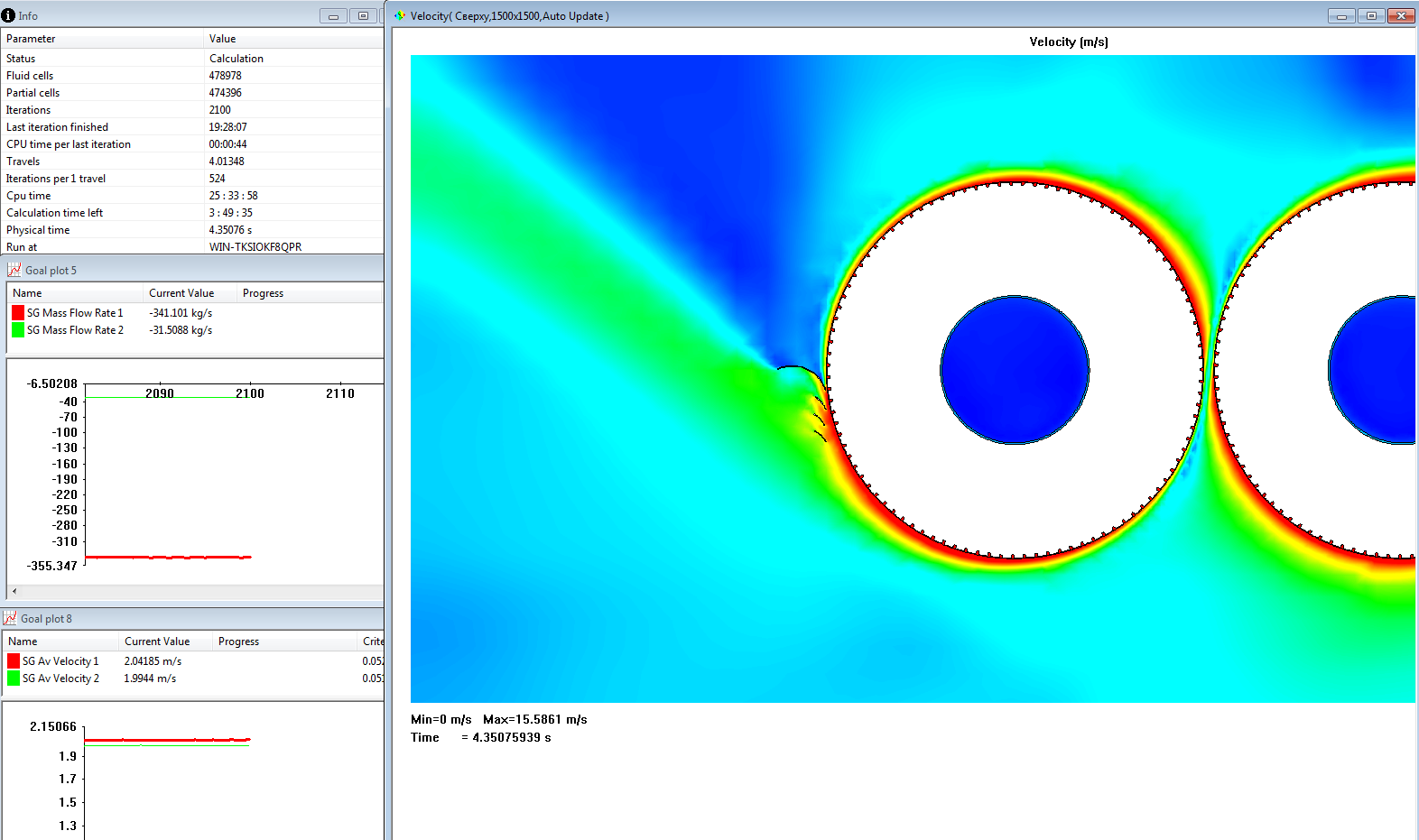1419x840 pixels.
Task: Click red swatch for SG Av Velocity 1
Action: (14, 661)
